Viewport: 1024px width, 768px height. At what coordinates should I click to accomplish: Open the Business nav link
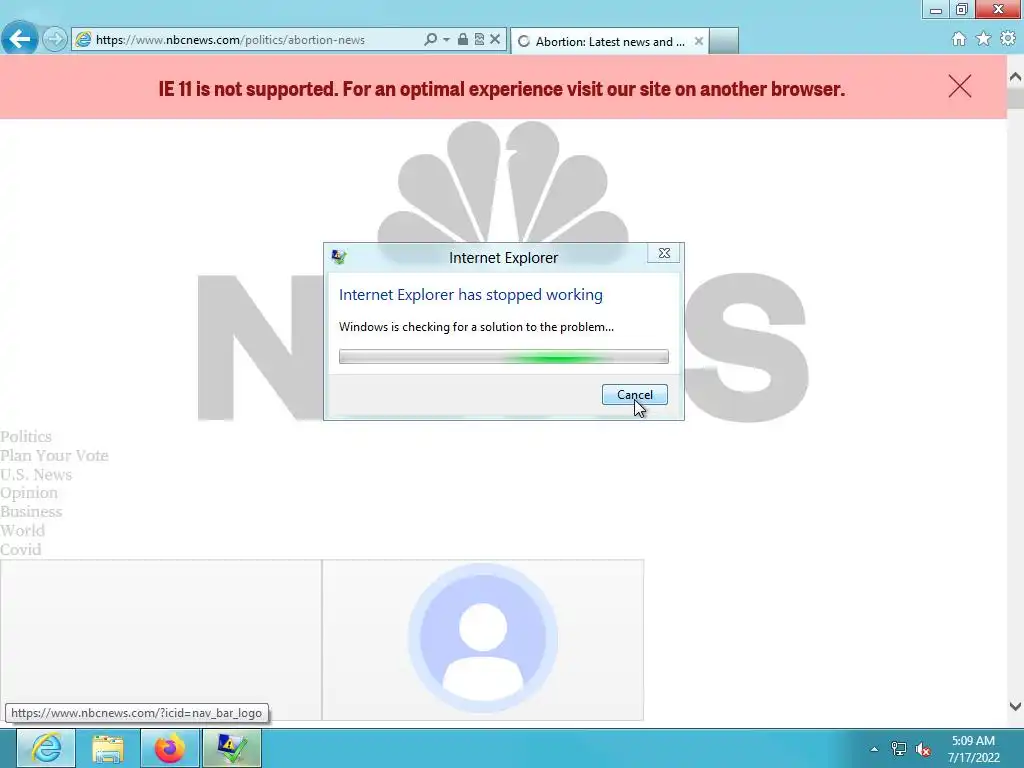pos(31,512)
